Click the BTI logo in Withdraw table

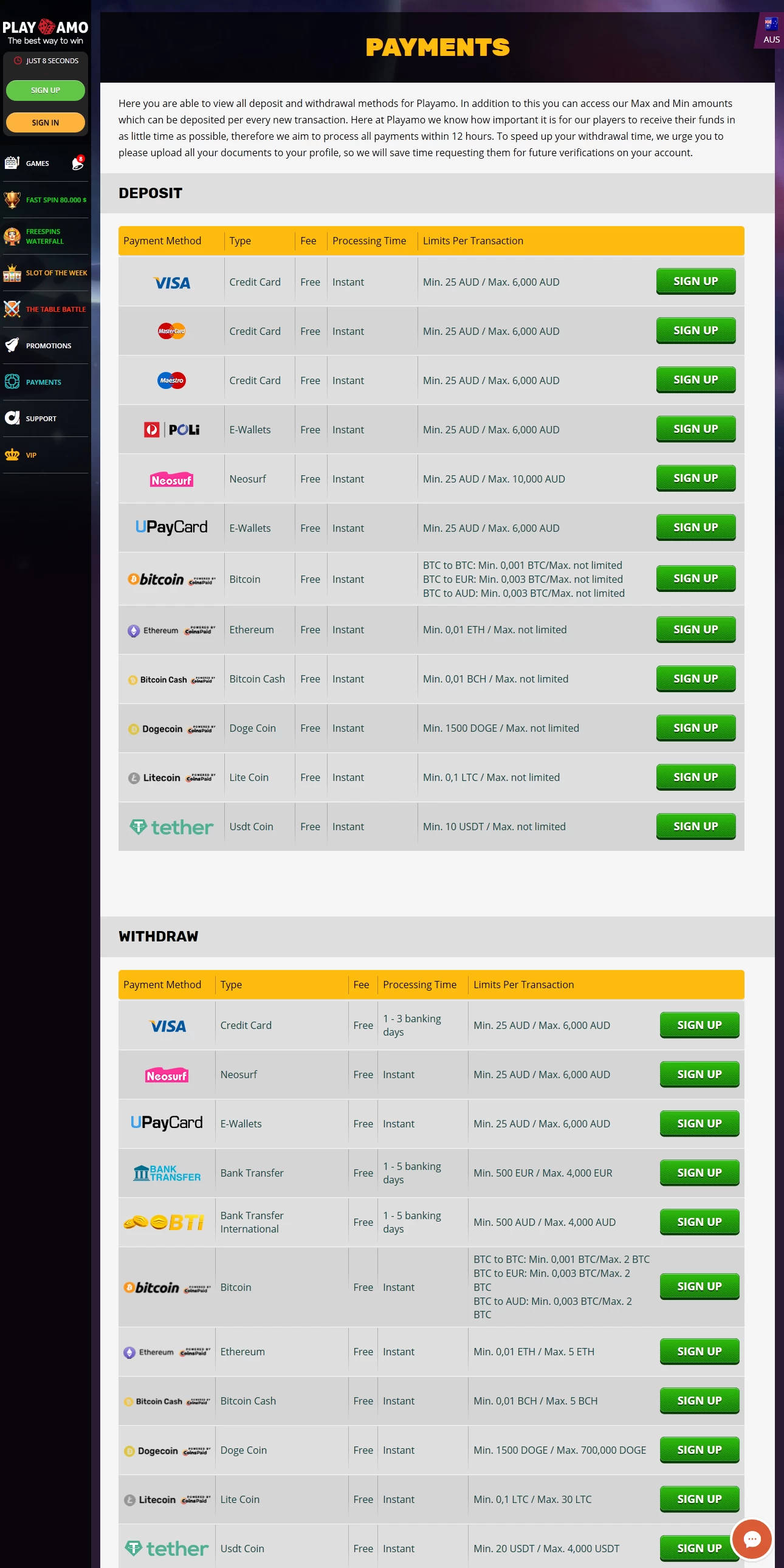pyautogui.click(x=164, y=1222)
